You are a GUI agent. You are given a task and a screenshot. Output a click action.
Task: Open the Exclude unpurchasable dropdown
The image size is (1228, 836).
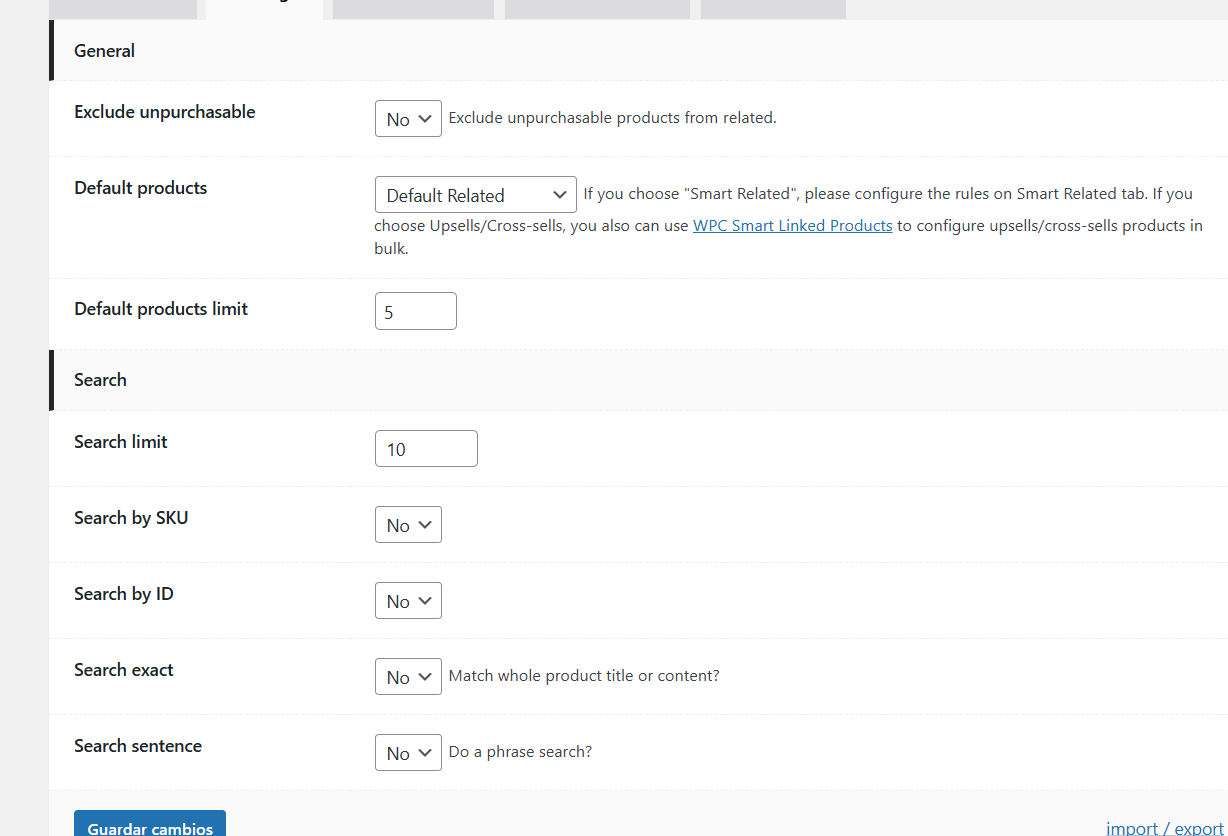coord(408,119)
